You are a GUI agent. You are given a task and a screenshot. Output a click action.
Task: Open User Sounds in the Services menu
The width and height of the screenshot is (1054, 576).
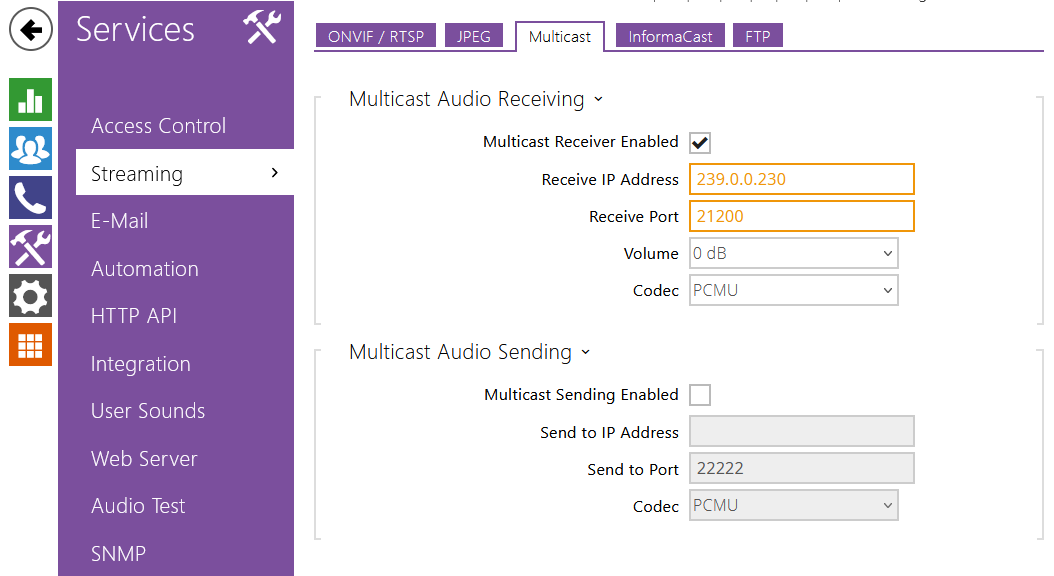coord(148,411)
